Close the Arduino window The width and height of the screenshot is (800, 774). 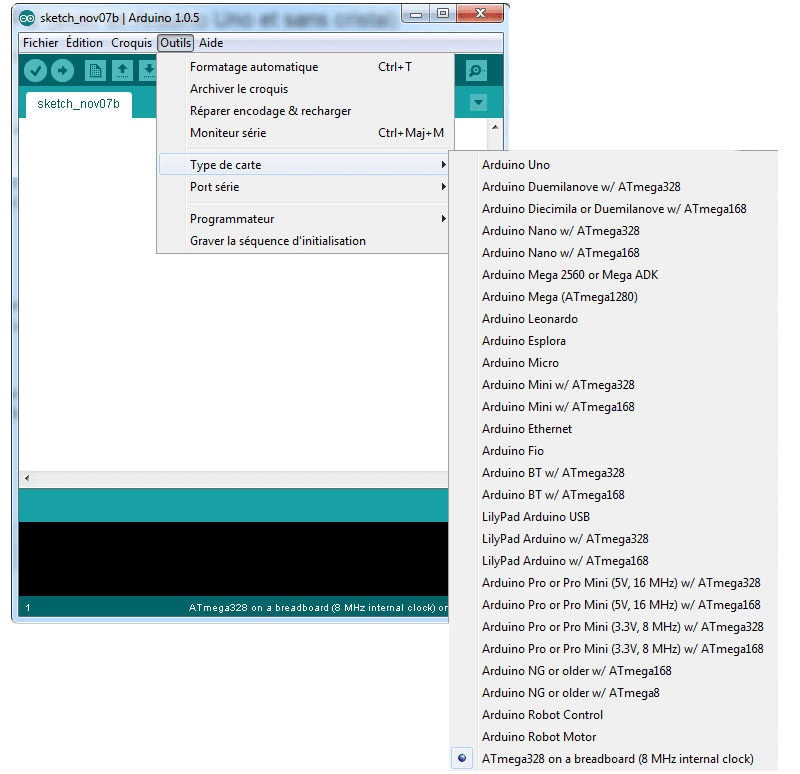point(480,14)
